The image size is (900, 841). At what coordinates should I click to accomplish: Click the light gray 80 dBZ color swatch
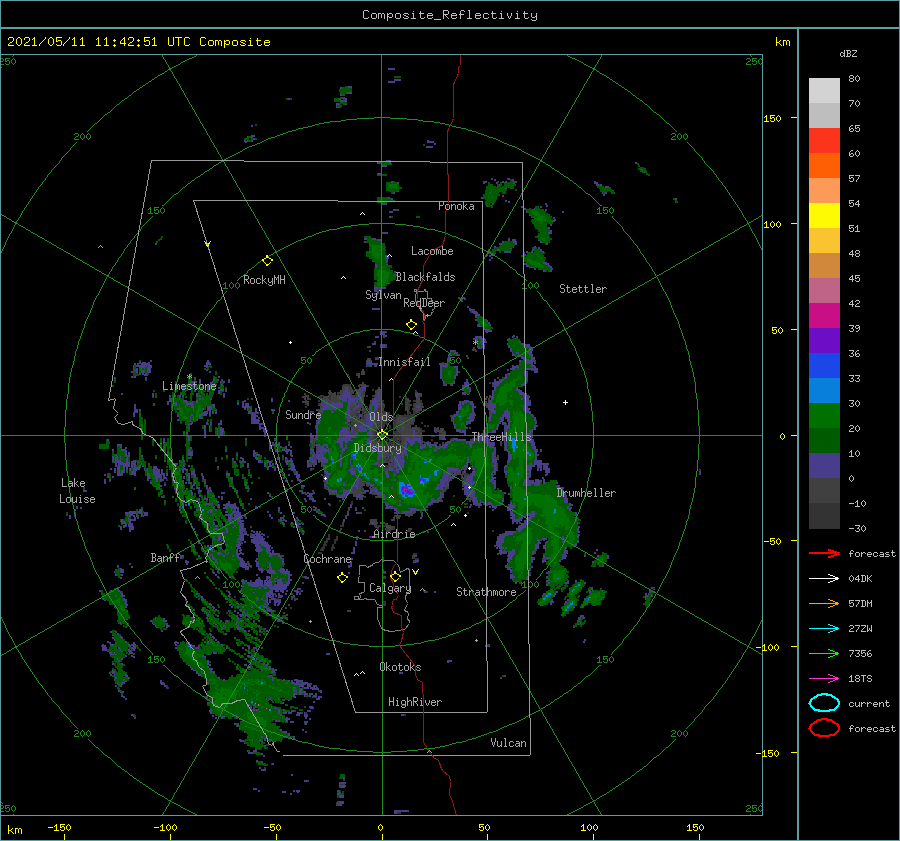[824, 91]
